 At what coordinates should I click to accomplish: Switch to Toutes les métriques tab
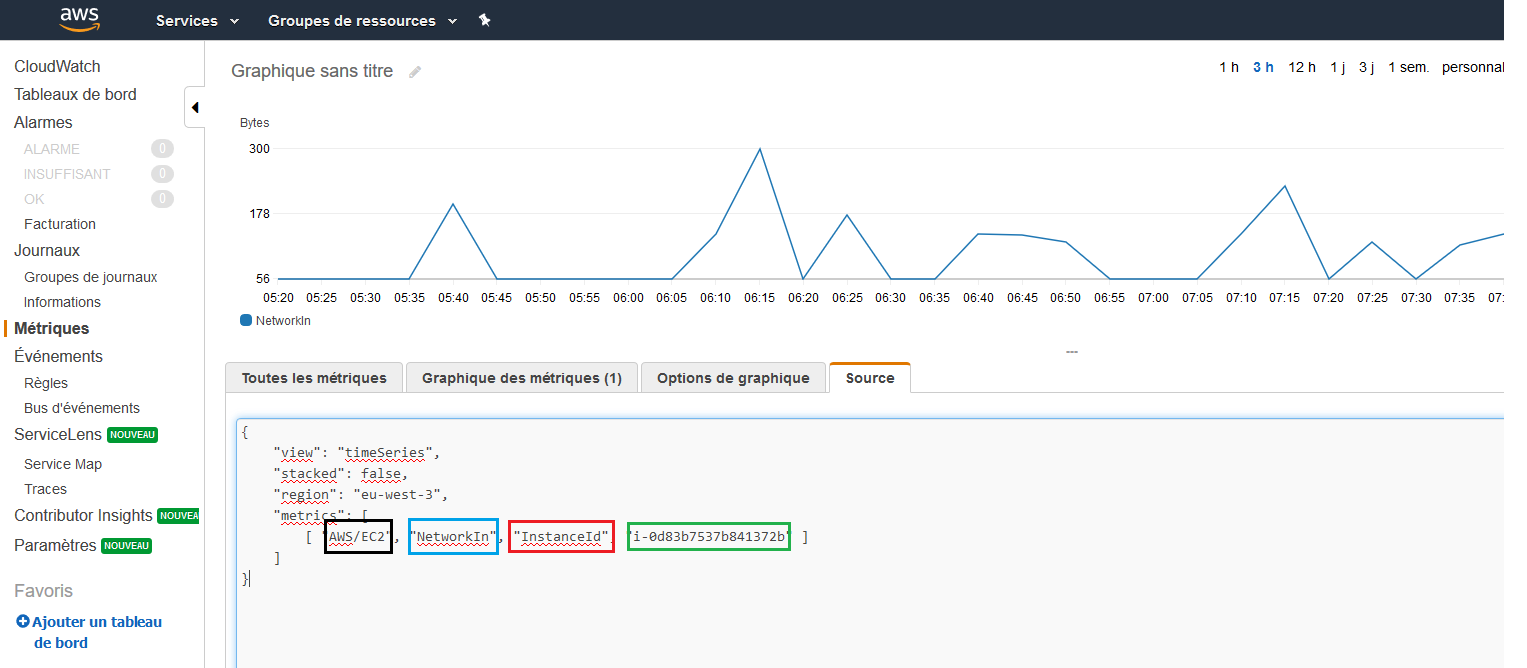pos(314,378)
